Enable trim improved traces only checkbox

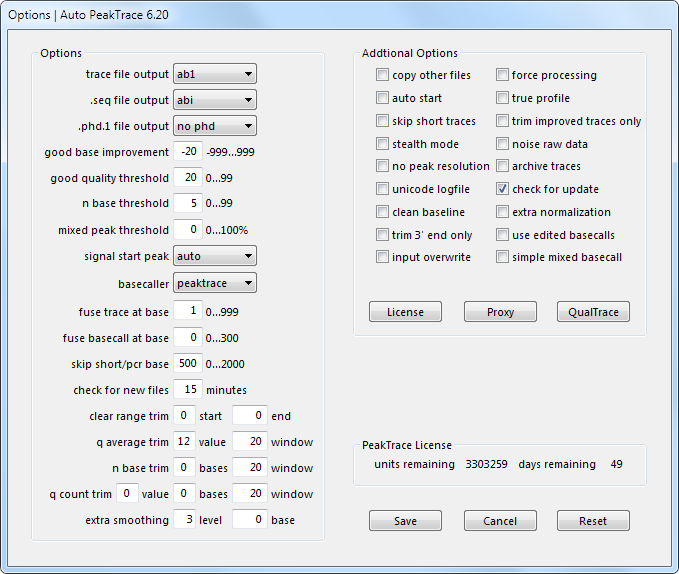click(x=502, y=120)
